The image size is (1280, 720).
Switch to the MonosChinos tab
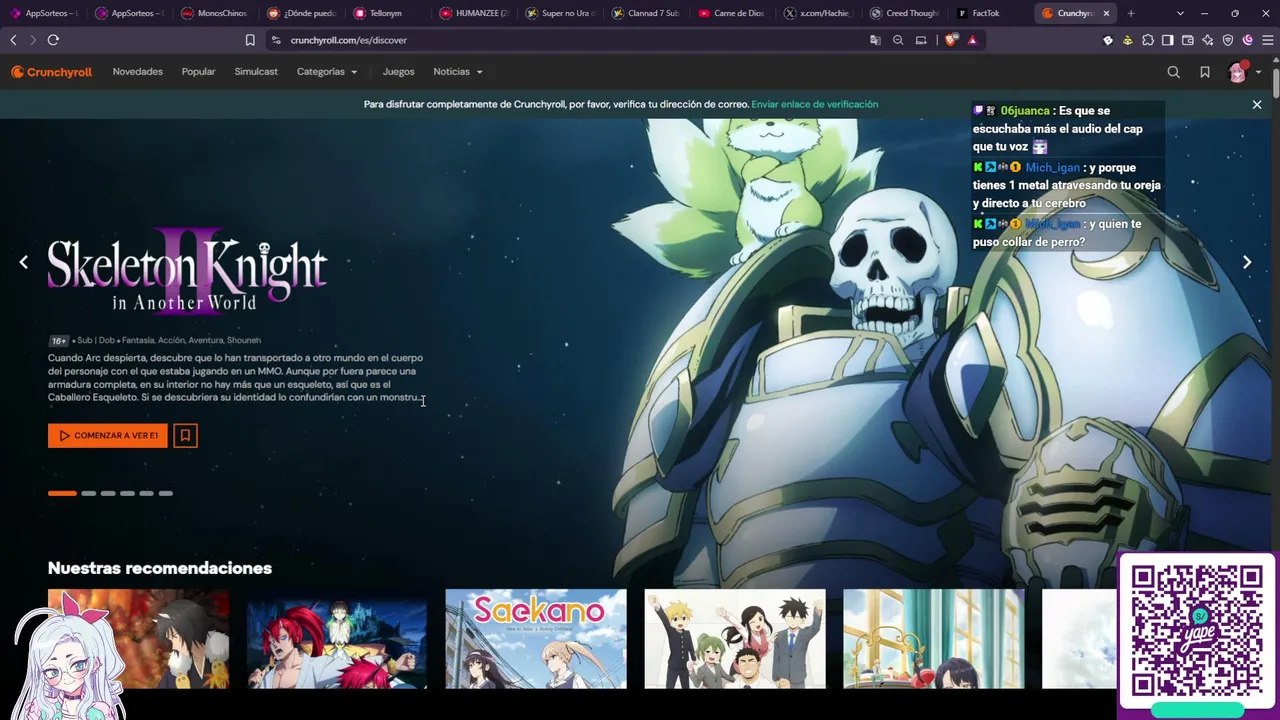(x=214, y=13)
